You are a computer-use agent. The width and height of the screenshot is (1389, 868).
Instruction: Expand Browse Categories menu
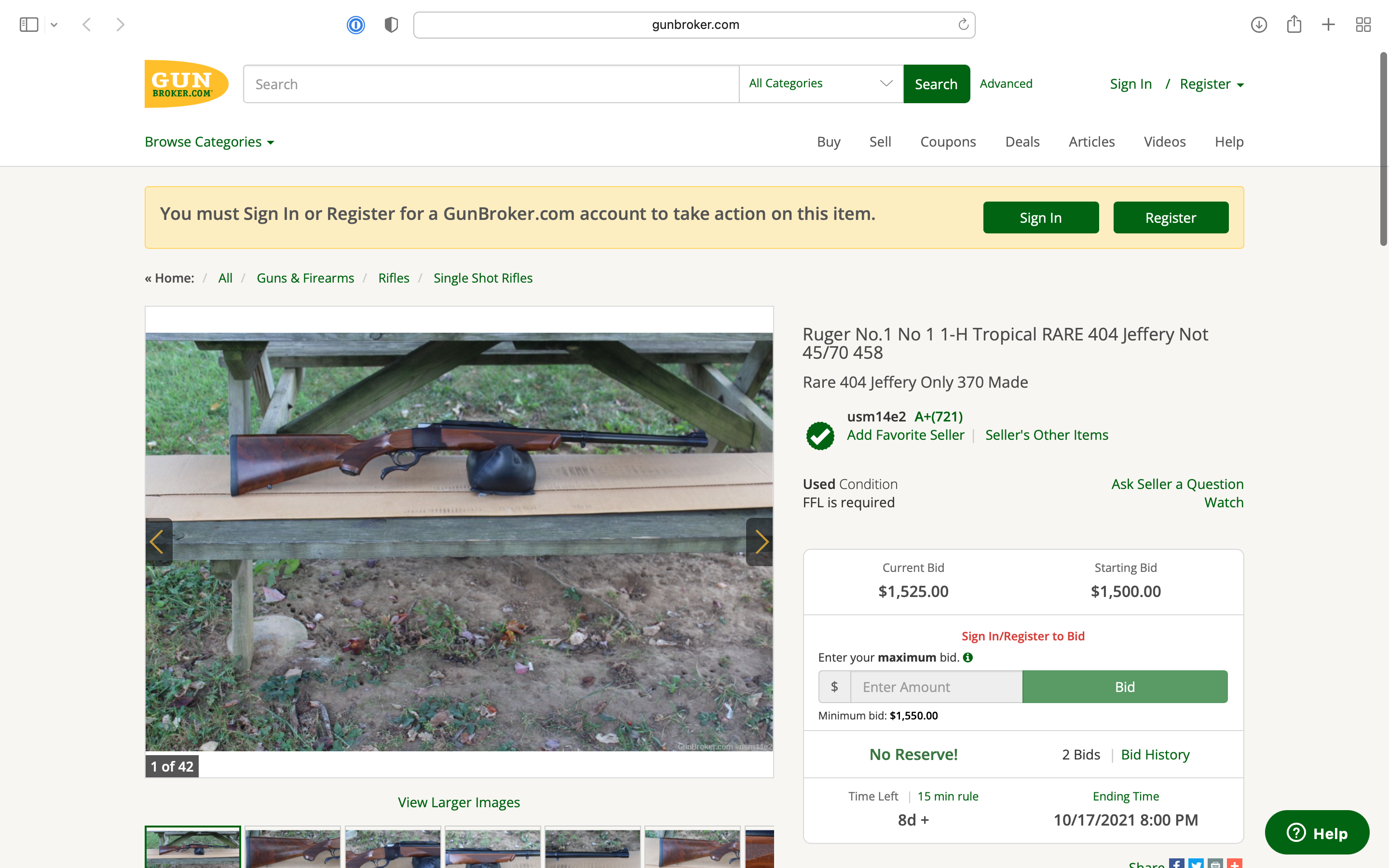(x=209, y=142)
